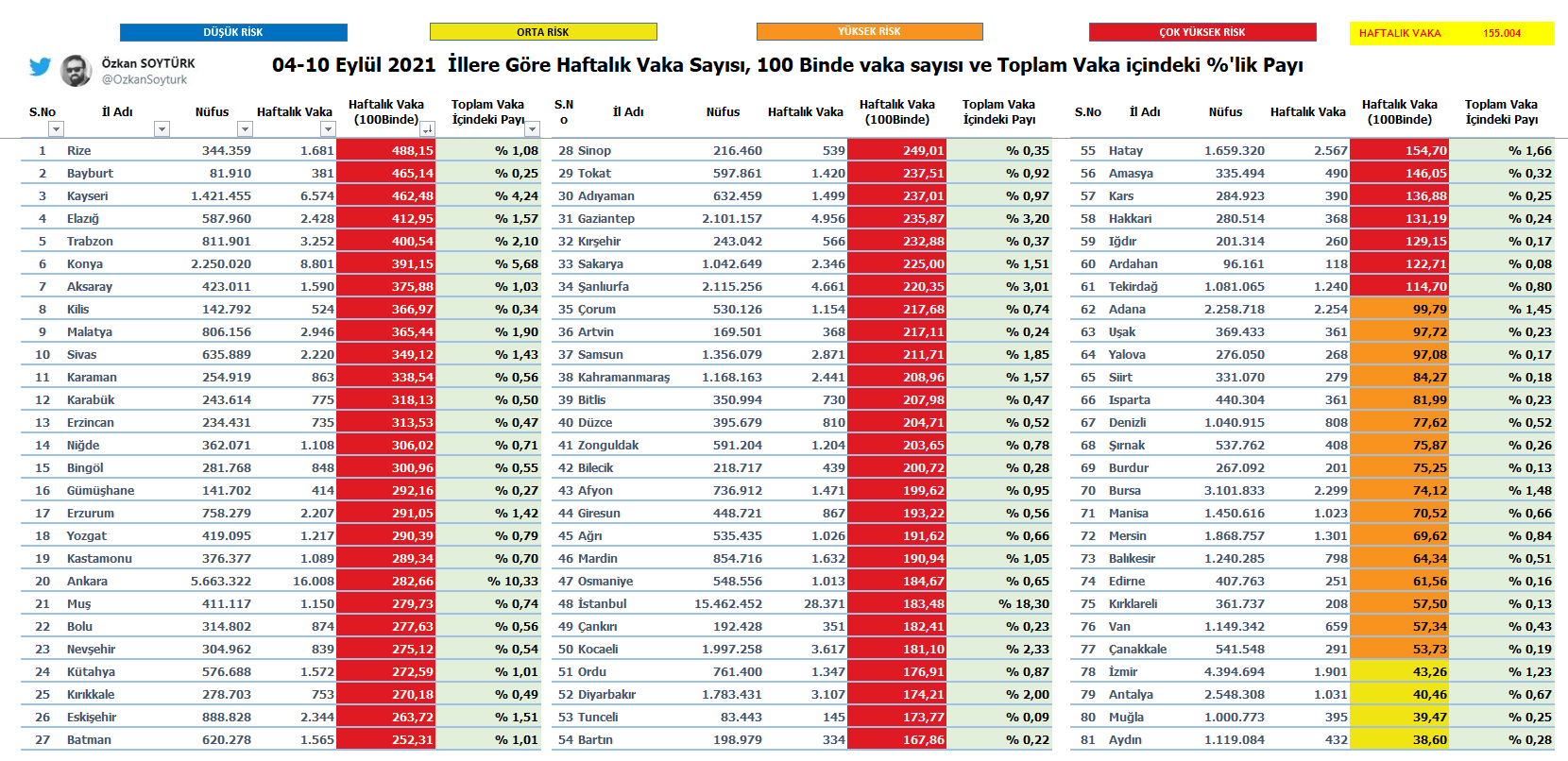The image size is (1568, 761).
Task: Select the red cell 154,70
Action: (x=1400, y=150)
